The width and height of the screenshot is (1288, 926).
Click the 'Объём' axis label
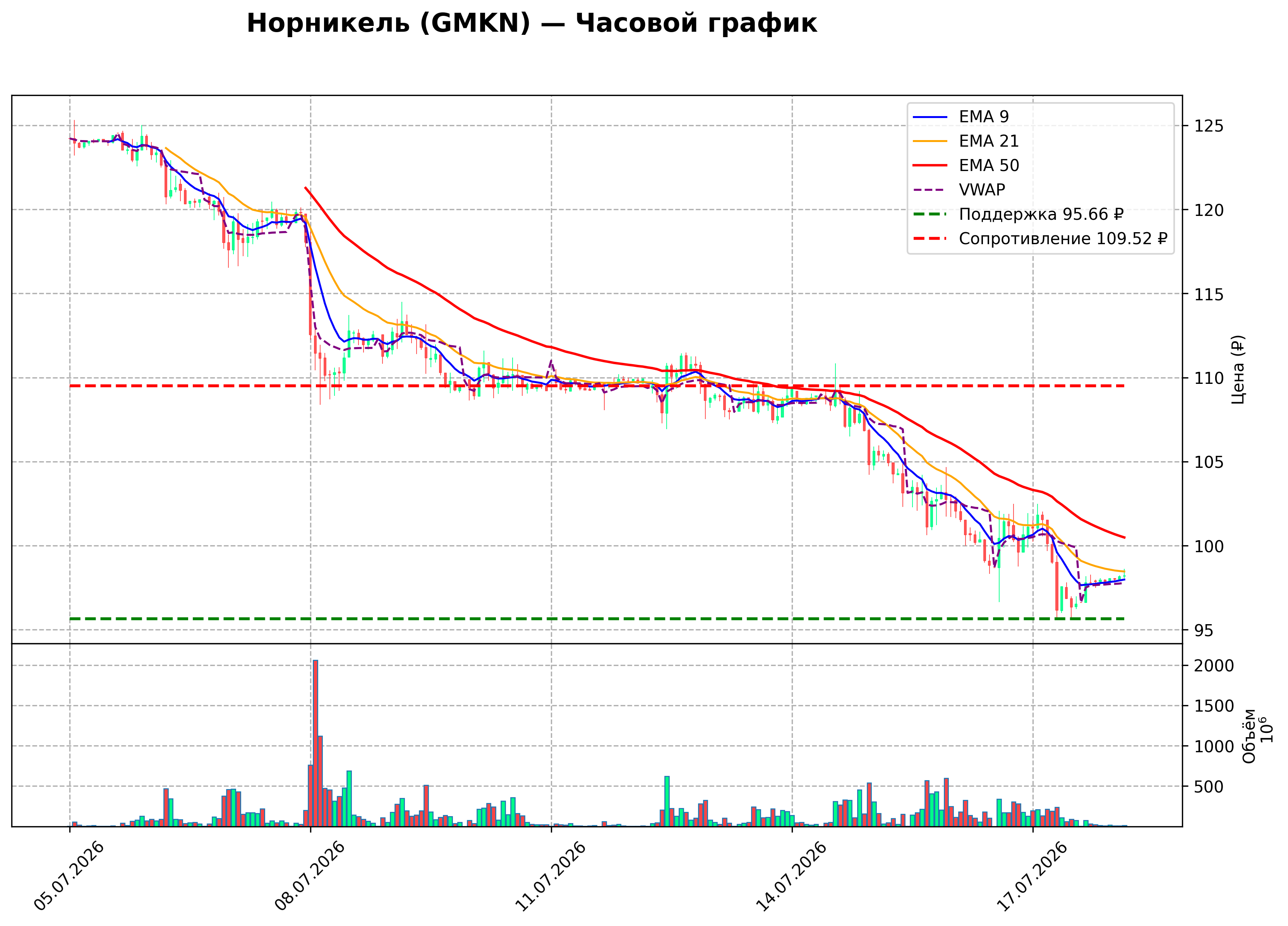tap(1249, 736)
